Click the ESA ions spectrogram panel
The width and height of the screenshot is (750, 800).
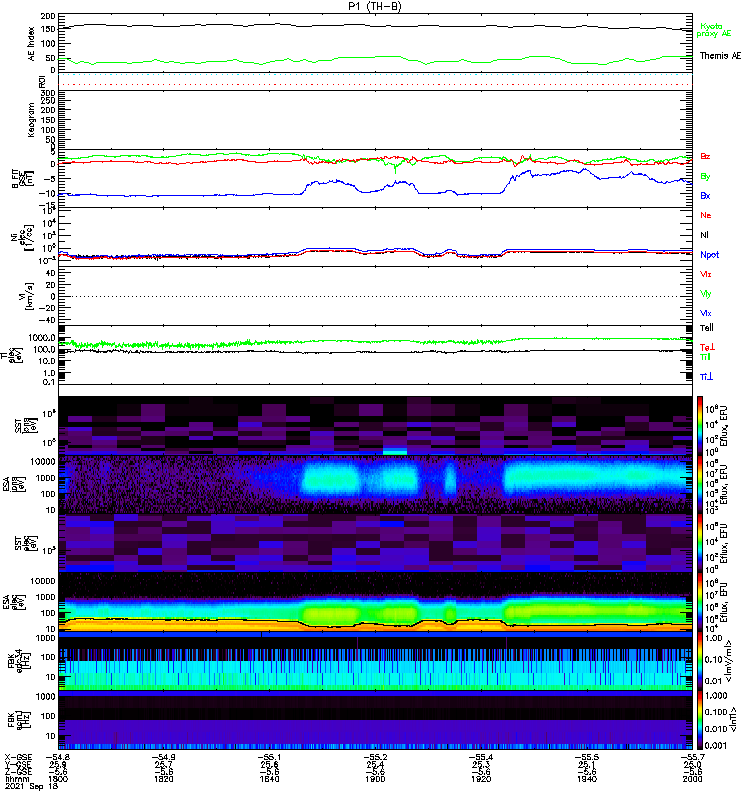[x=376, y=484]
